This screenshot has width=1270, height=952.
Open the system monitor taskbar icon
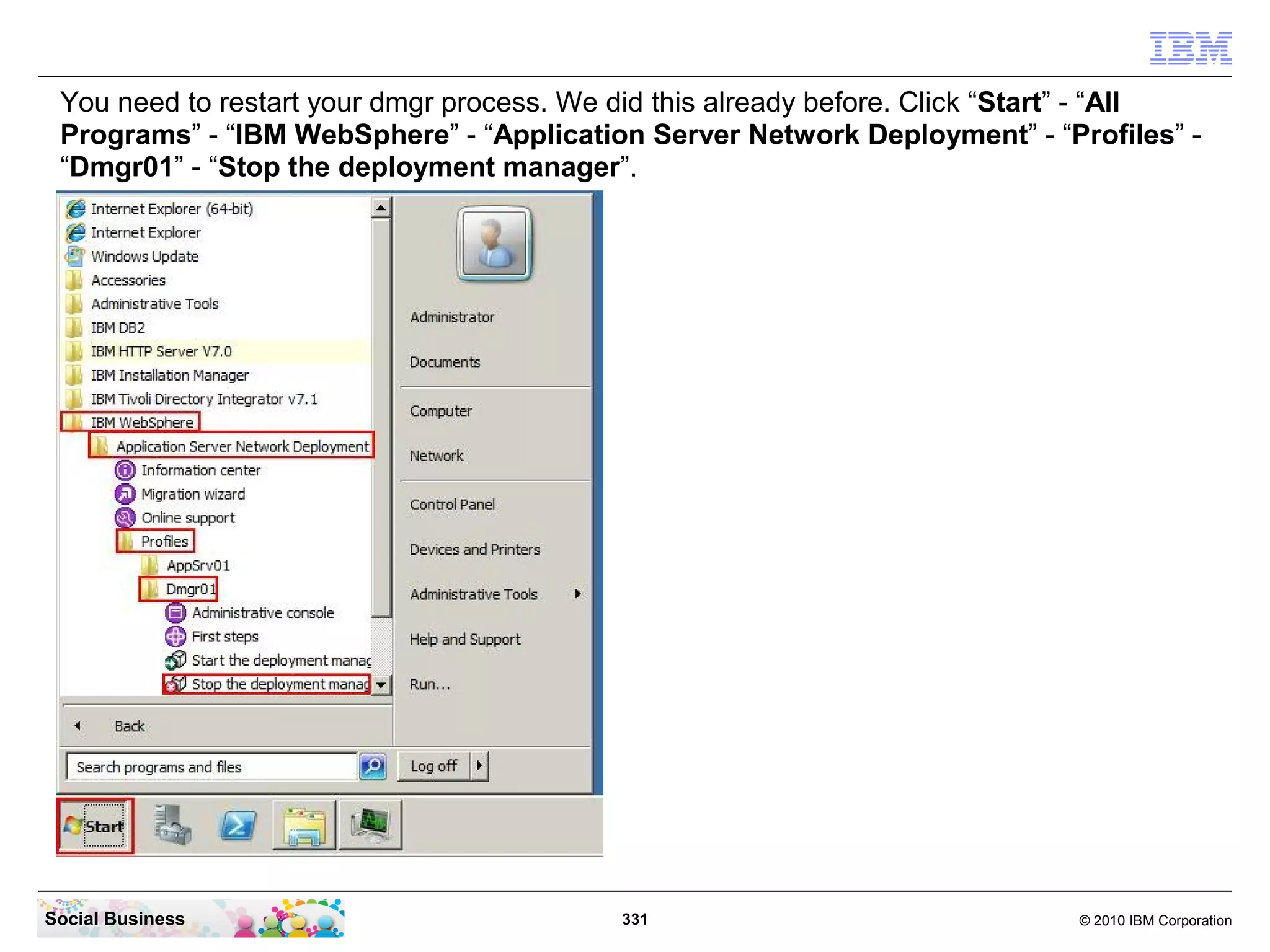point(371,826)
